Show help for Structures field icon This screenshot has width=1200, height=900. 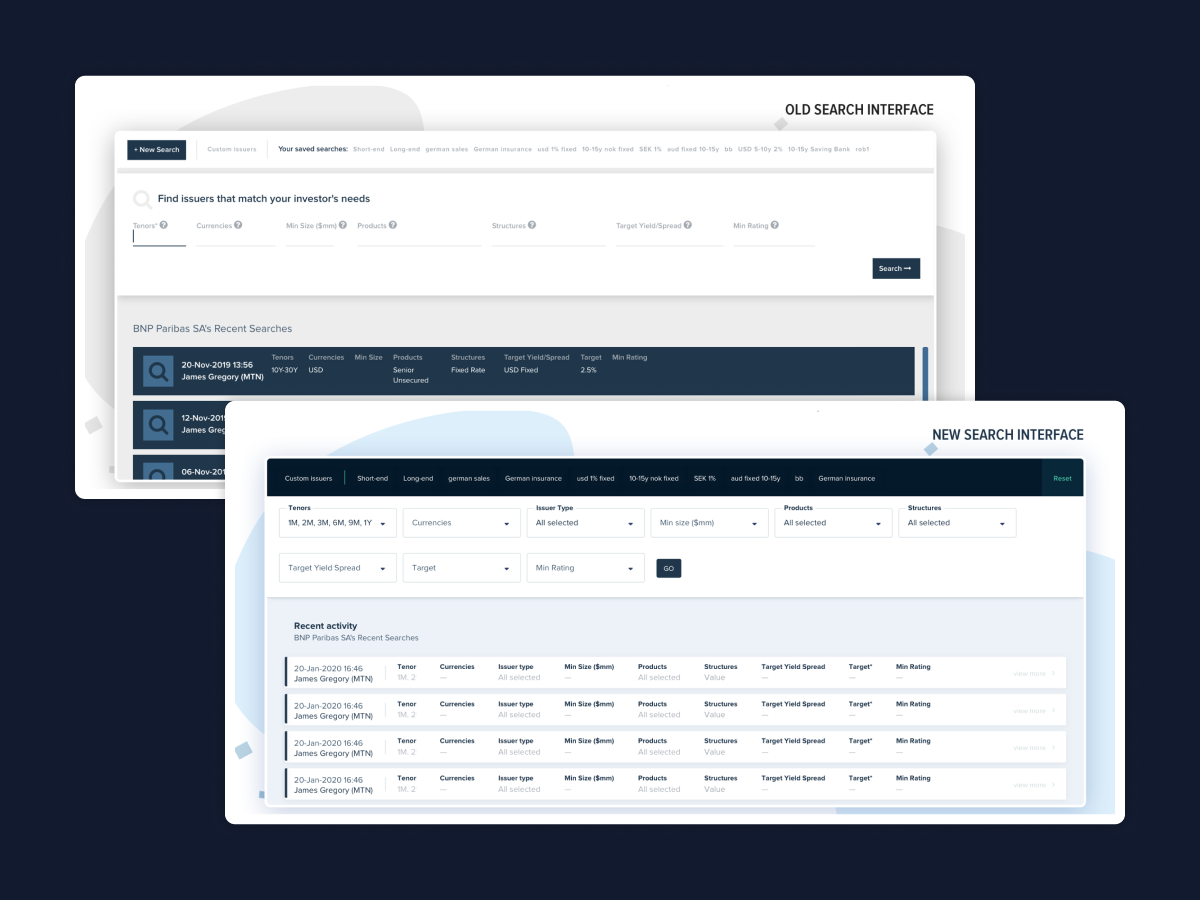tap(532, 225)
